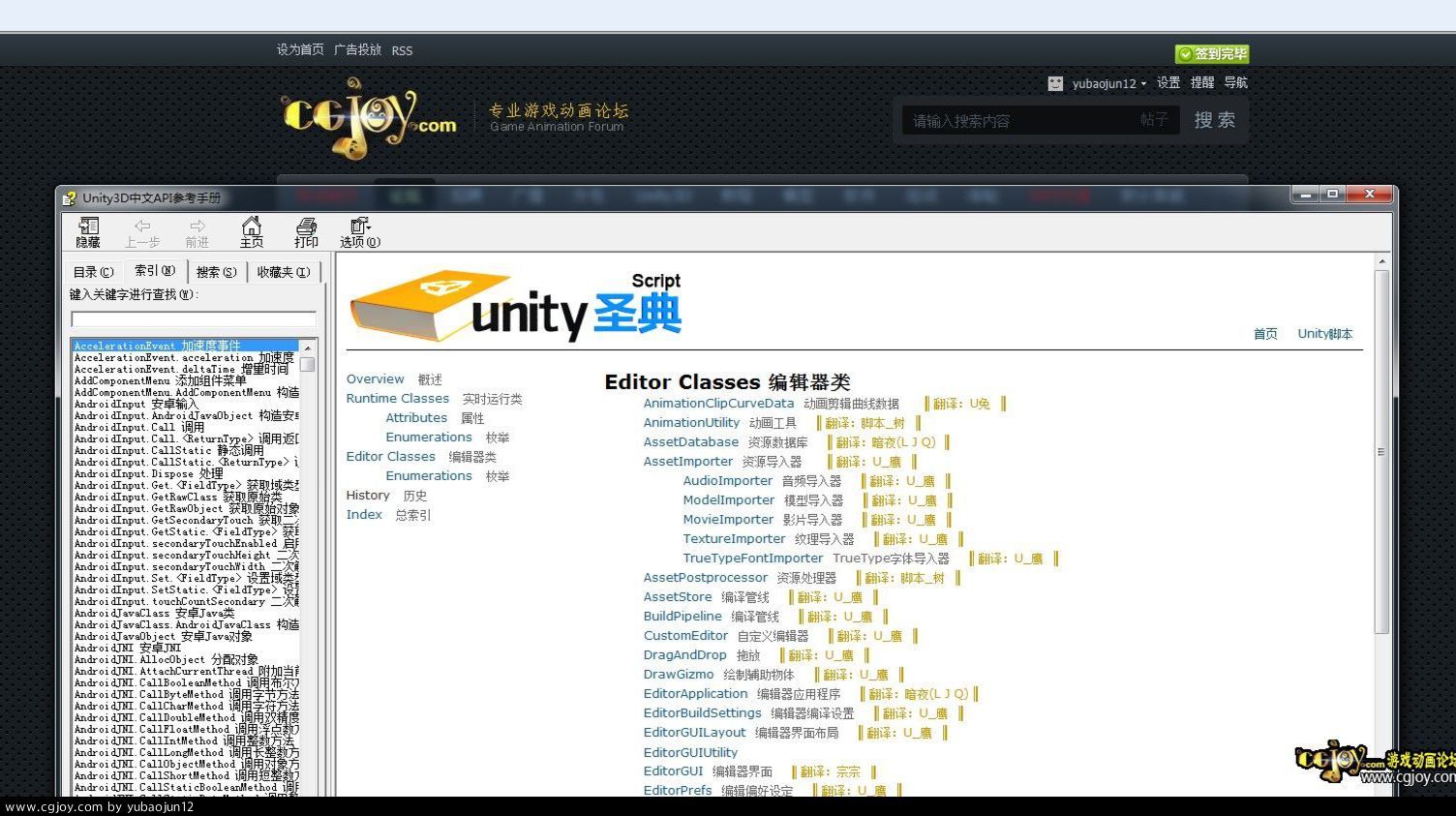Open the TrueTypeFontImporter class link
Image resolution: width=1456 pixels, height=816 pixels.
click(x=753, y=559)
